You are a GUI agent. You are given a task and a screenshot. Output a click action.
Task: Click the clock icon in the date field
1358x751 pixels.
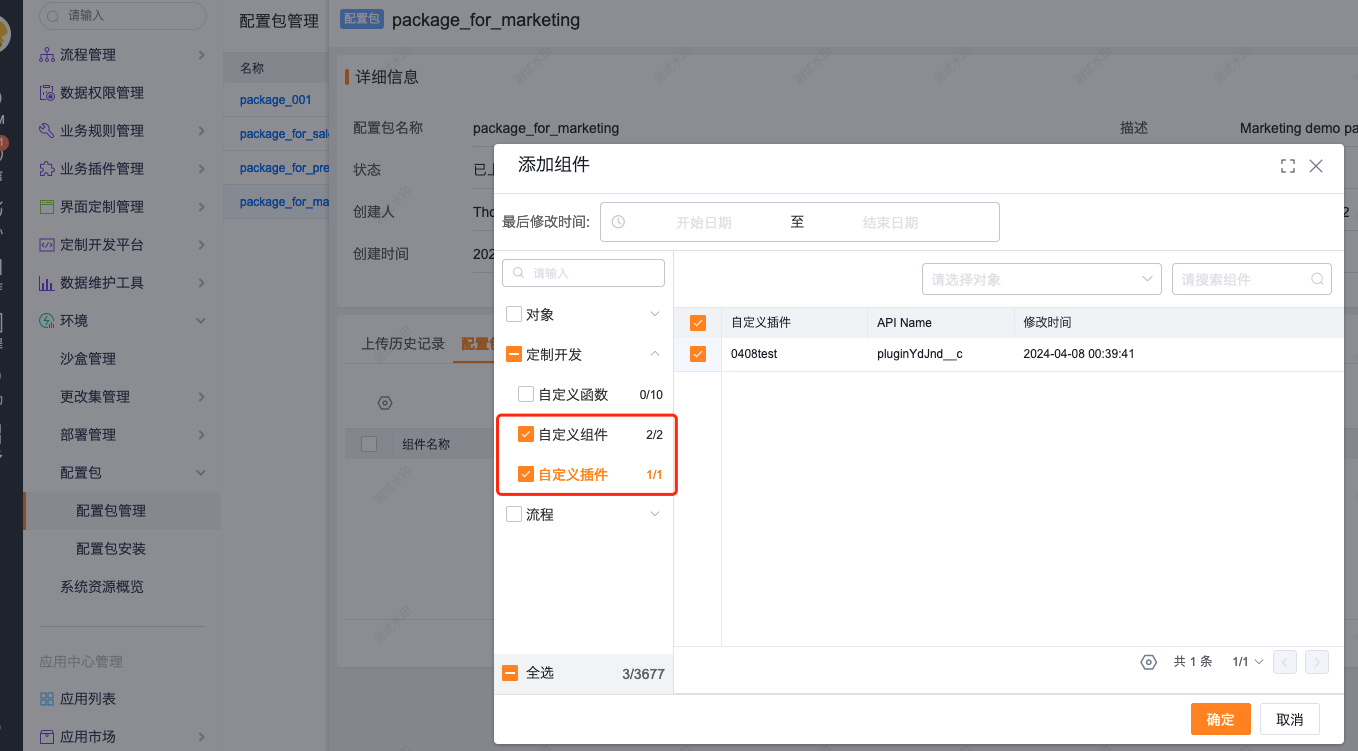618,221
